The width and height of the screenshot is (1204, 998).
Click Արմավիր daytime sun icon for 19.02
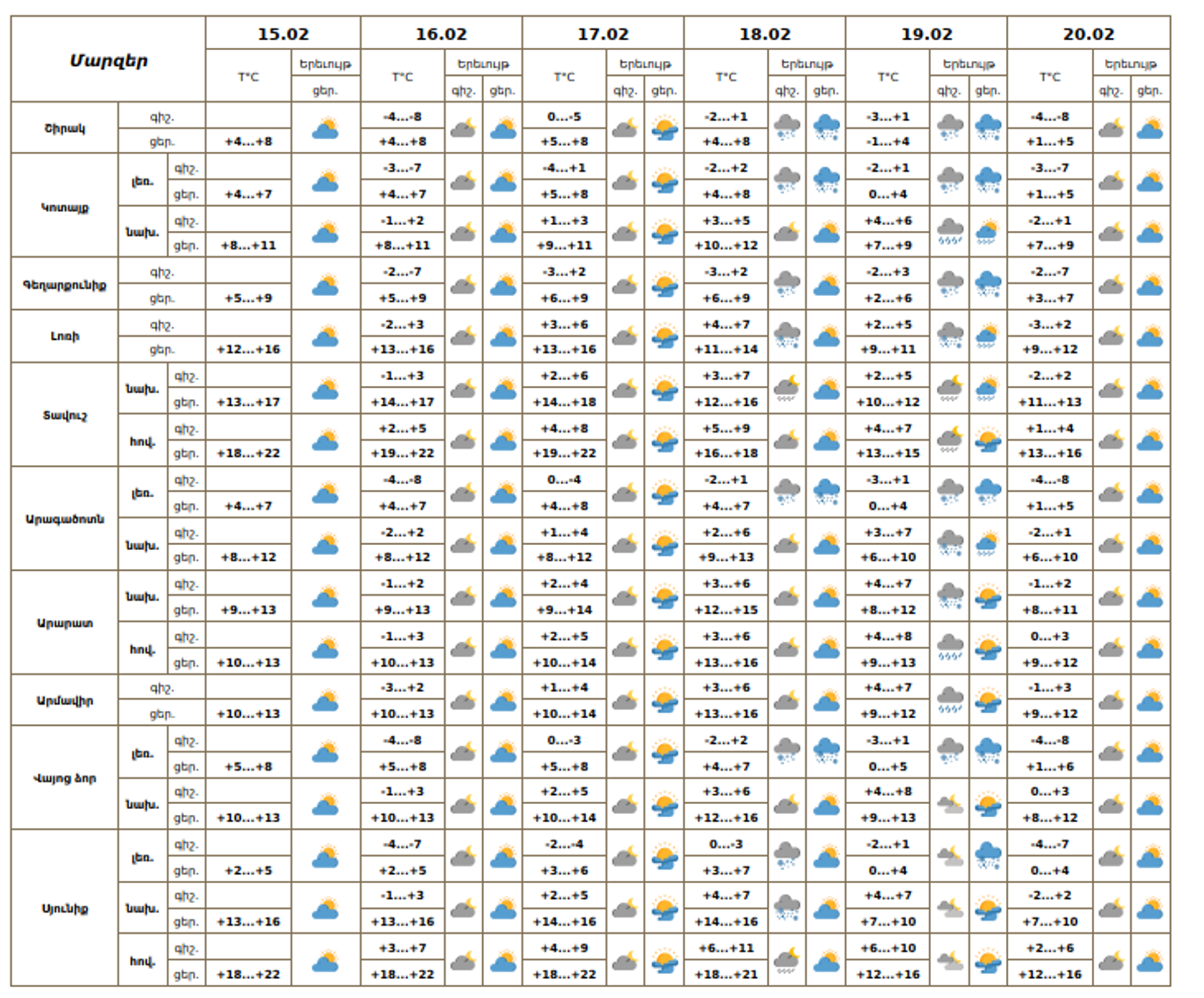[x=988, y=700]
